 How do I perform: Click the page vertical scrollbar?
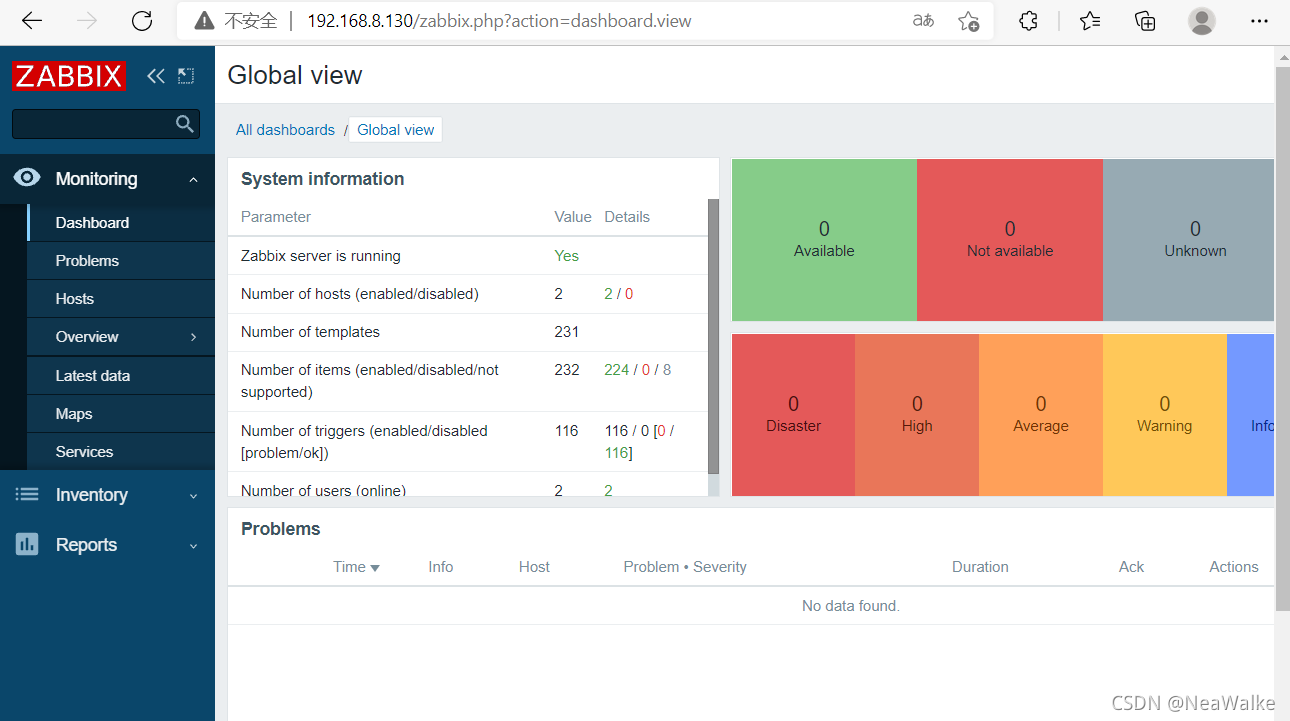pos(1283,340)
